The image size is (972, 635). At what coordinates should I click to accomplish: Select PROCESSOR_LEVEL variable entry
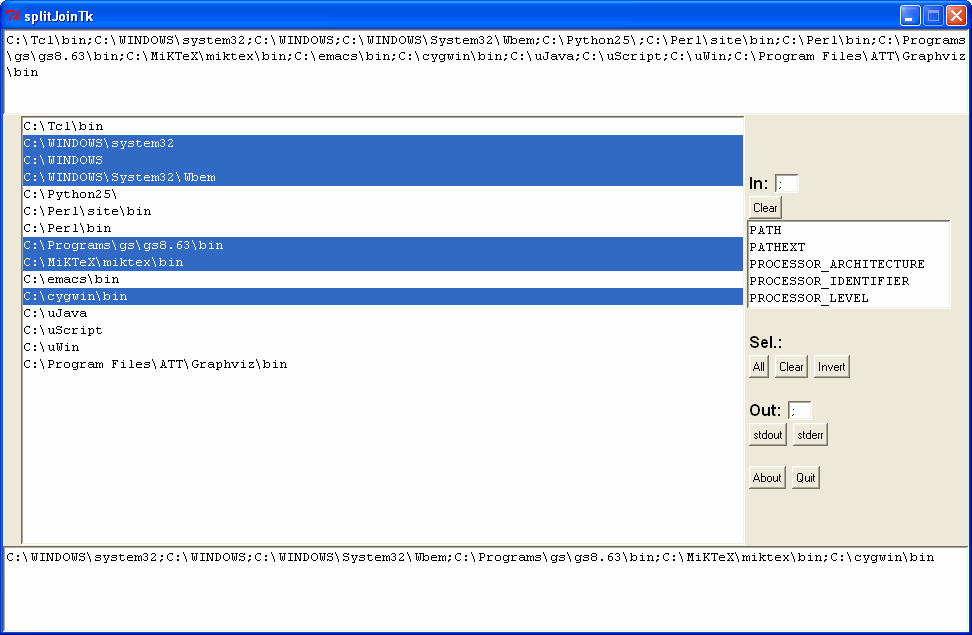click(x=808, y=298)
